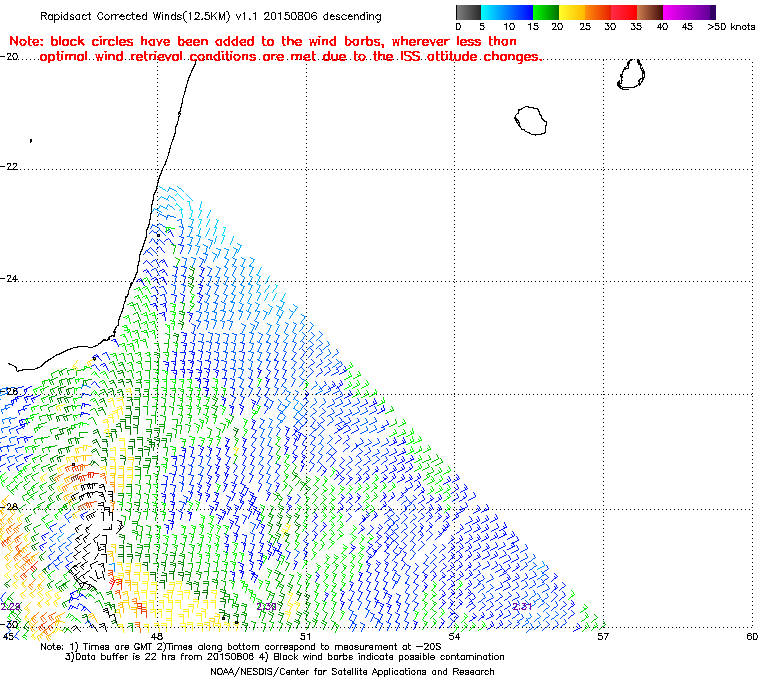Click the Reunion island outline
Image resolution: width=760 pixels, height=688 pixels.
click(x=530, y=121)
